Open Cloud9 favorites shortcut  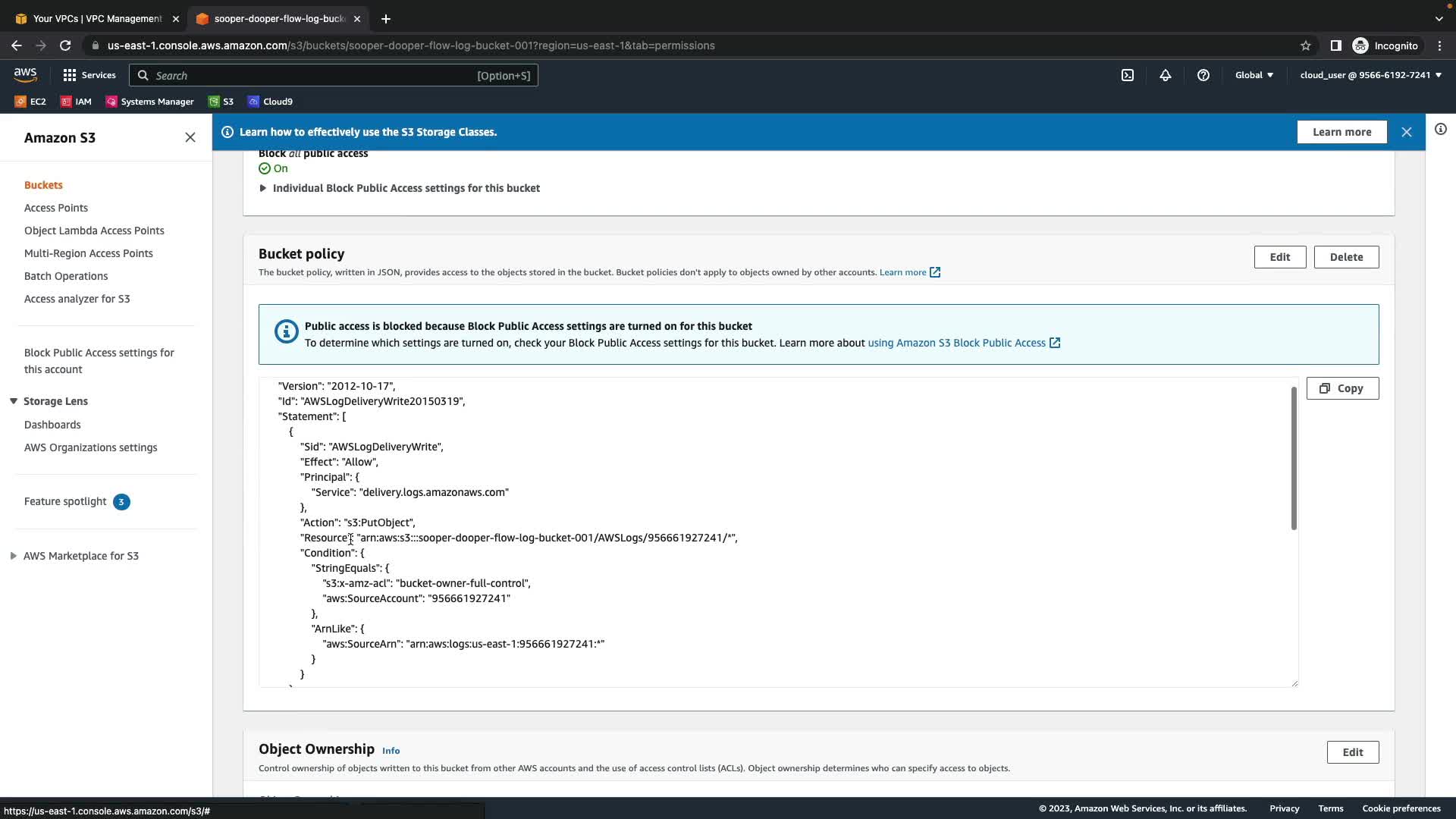(271, 102)
